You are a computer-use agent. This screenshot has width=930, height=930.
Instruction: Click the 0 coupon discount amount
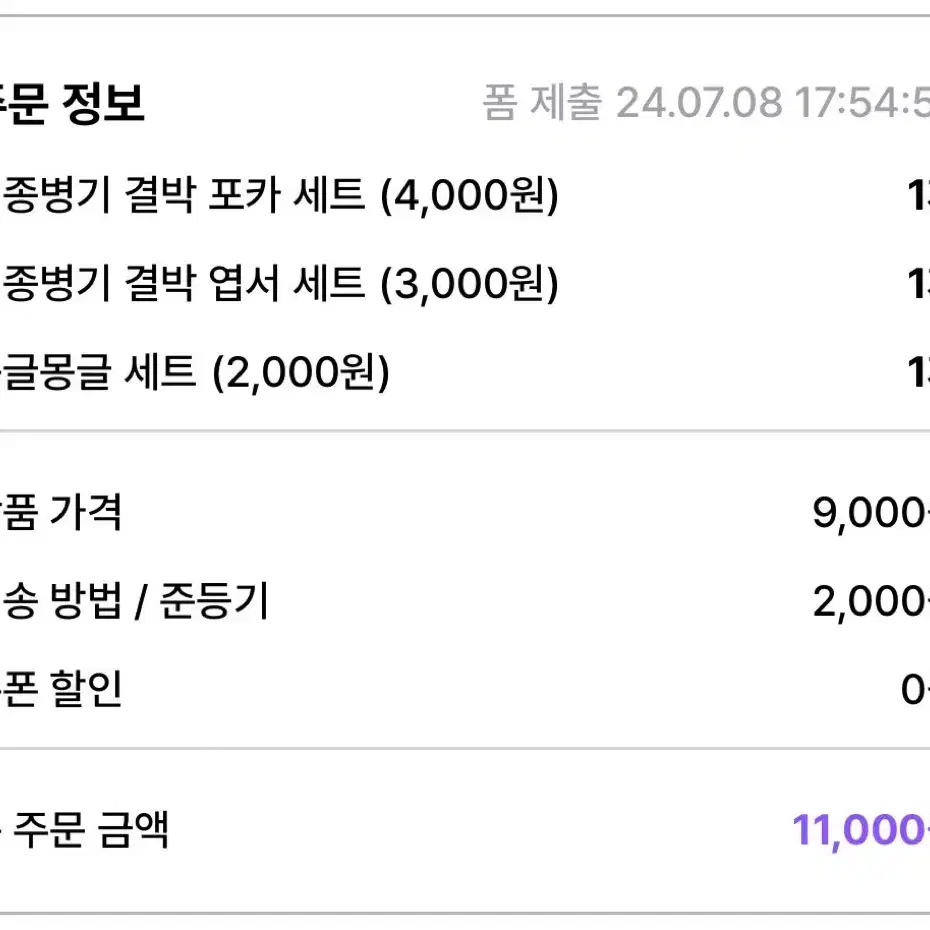click(x=915, y=690)
